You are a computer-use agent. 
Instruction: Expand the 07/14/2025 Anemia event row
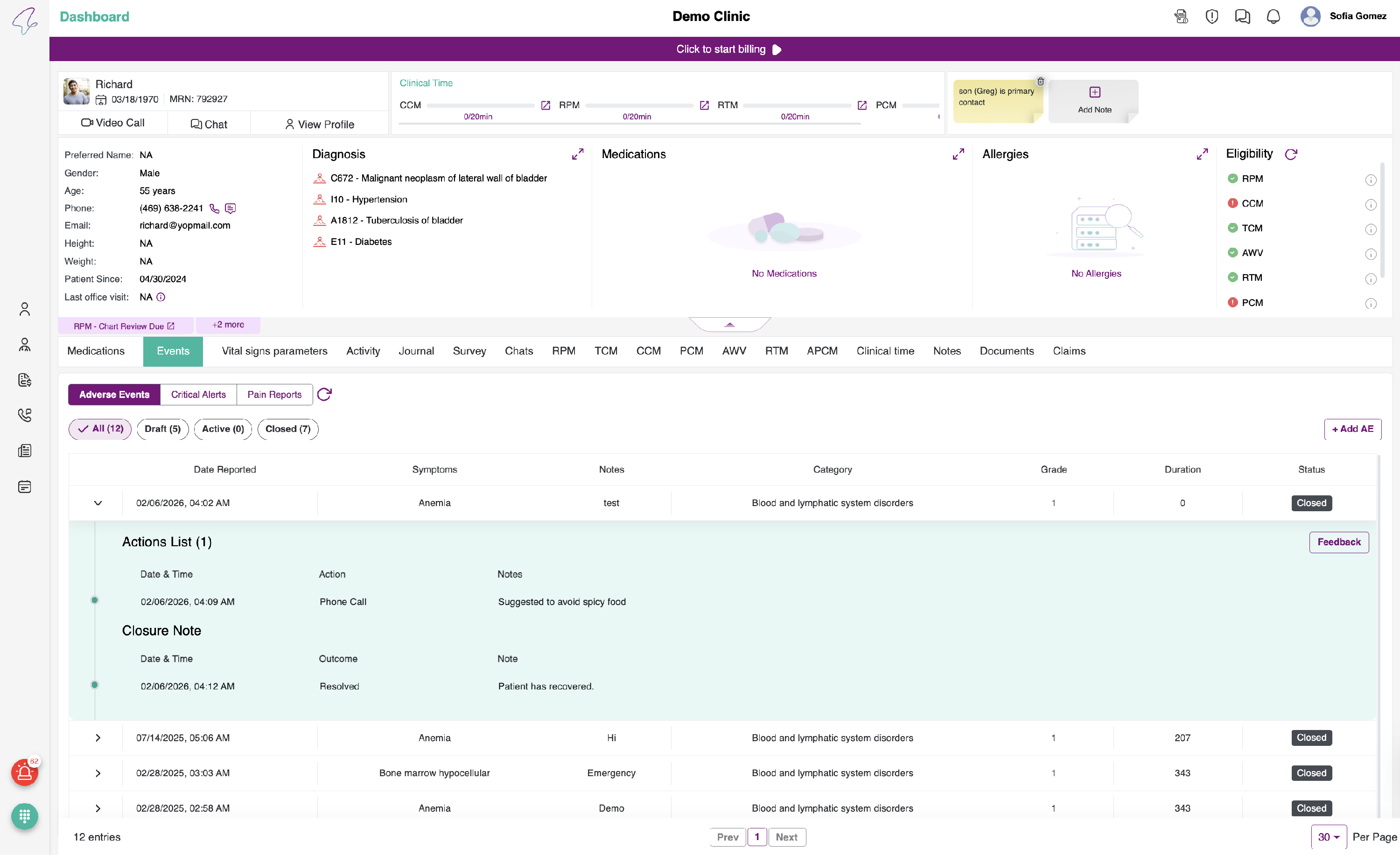(x=98, y=737)
